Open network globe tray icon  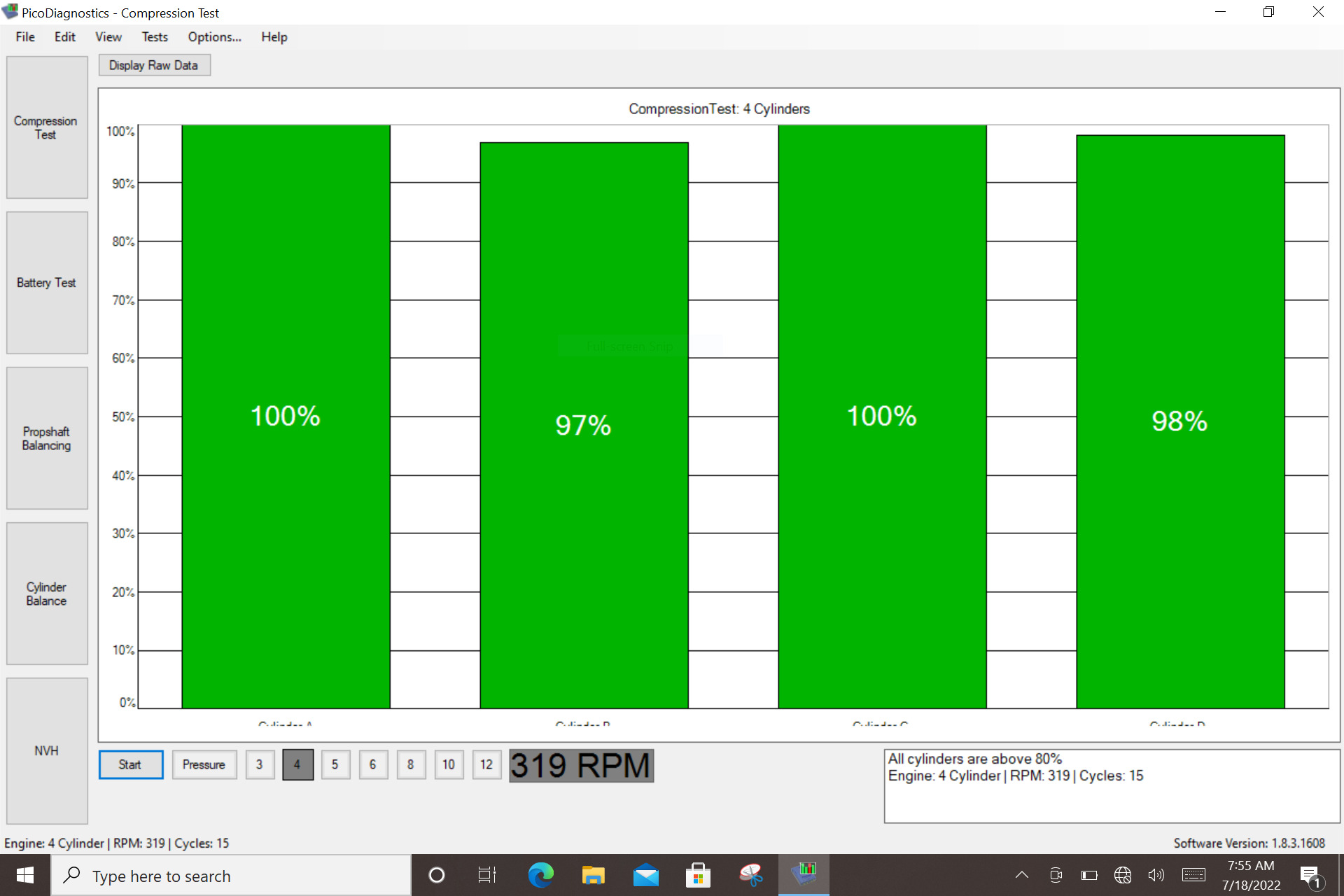(x=1123, y=875)
